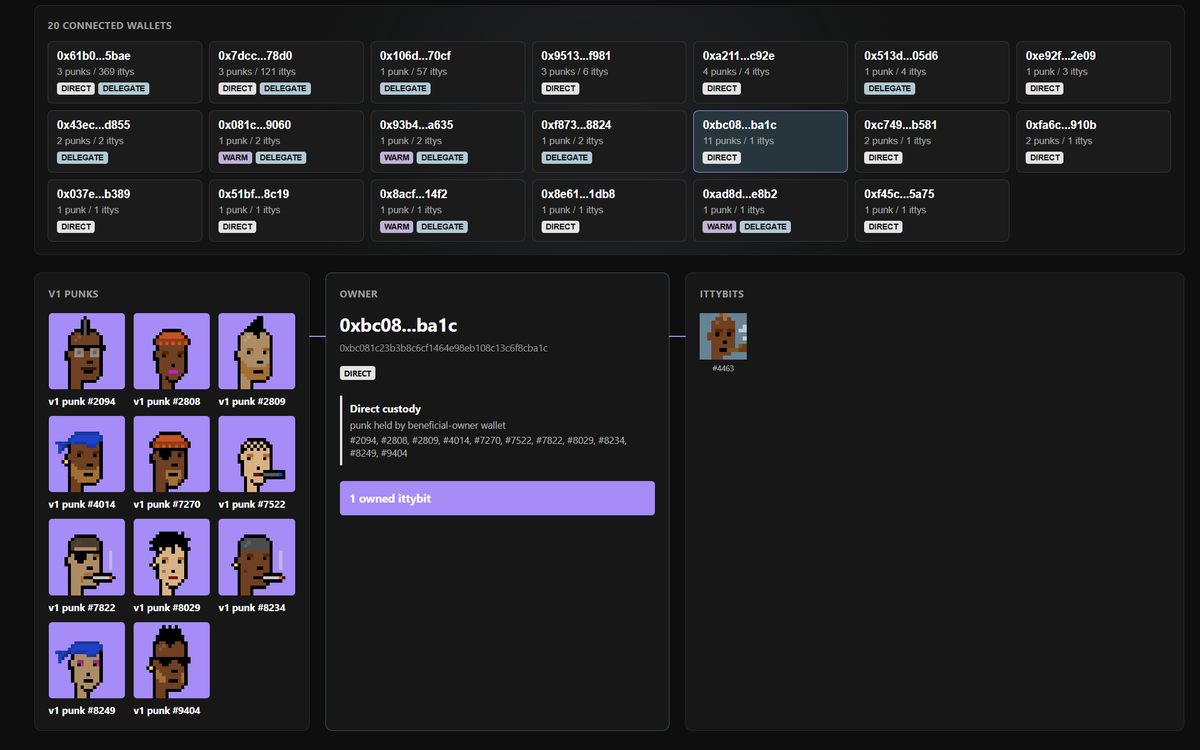Select v1 punk #2809 thumbnail
The image size is (1200, 750).
tap(257, 351)
